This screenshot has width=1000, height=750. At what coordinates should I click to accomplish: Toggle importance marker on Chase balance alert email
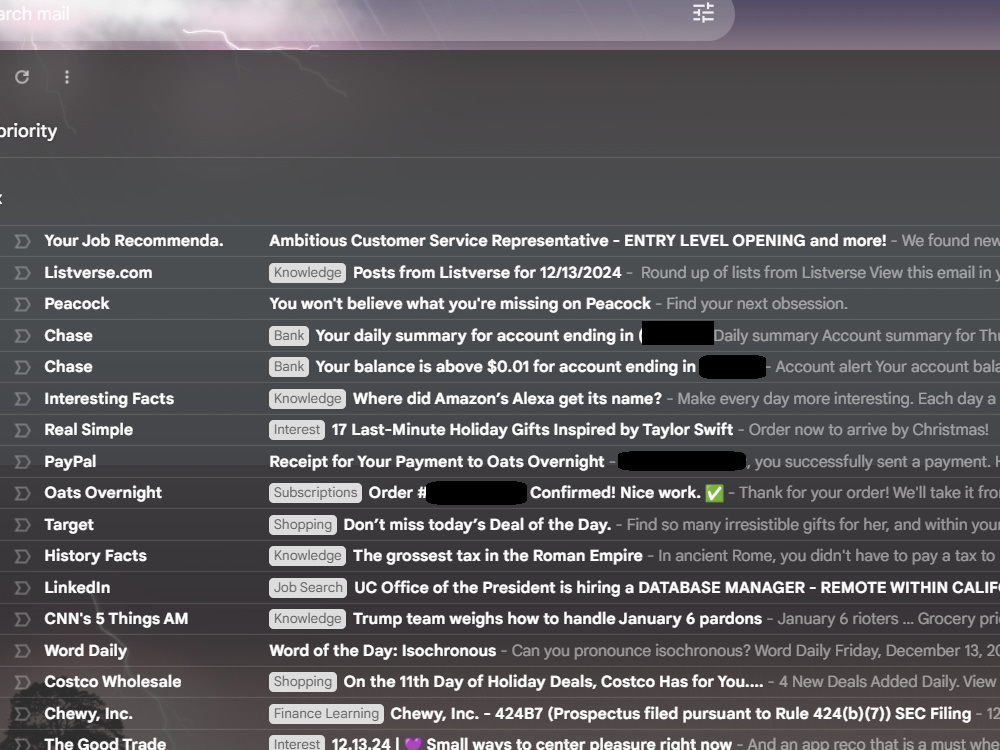pyautogui.click(x=22, y=367)
